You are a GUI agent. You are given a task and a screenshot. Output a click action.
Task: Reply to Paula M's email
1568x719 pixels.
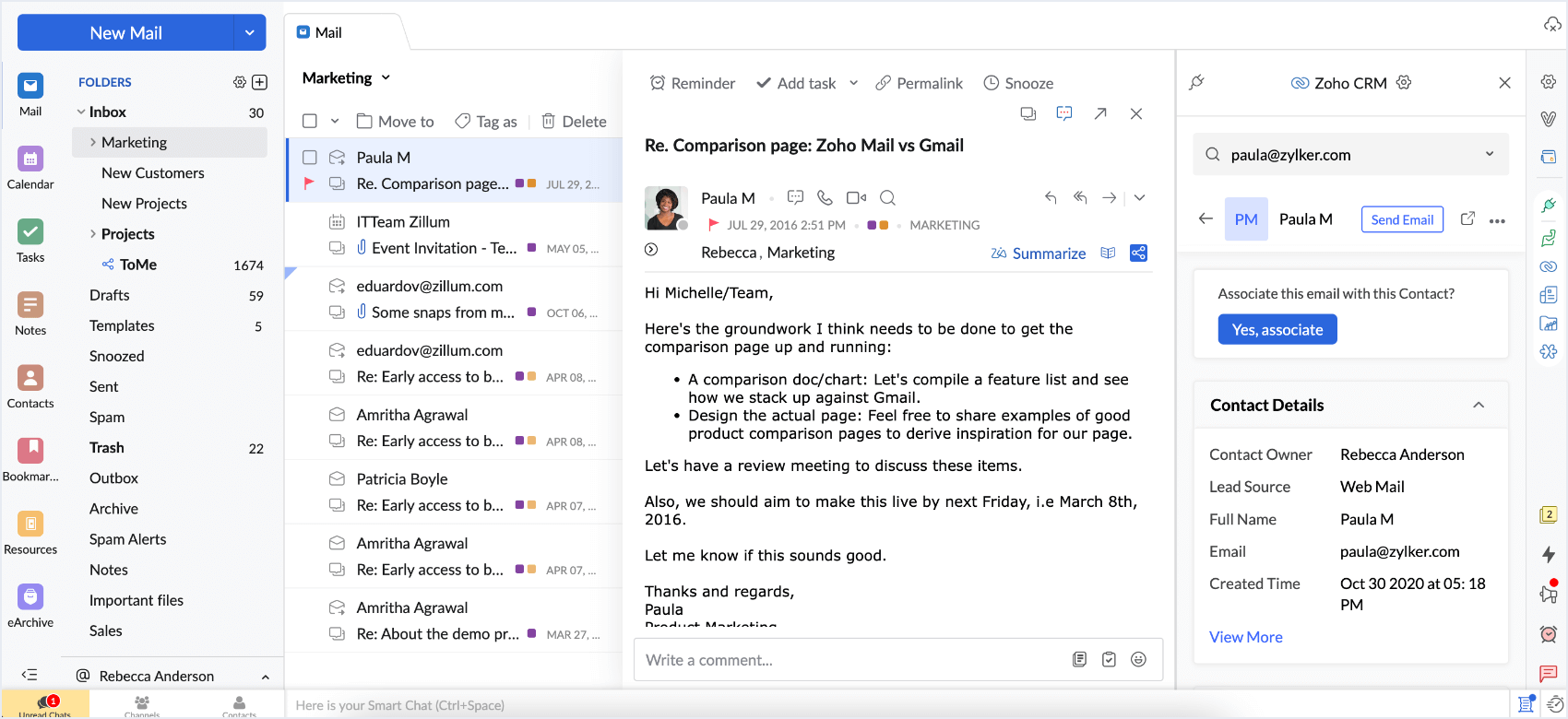coord(1051,197)
